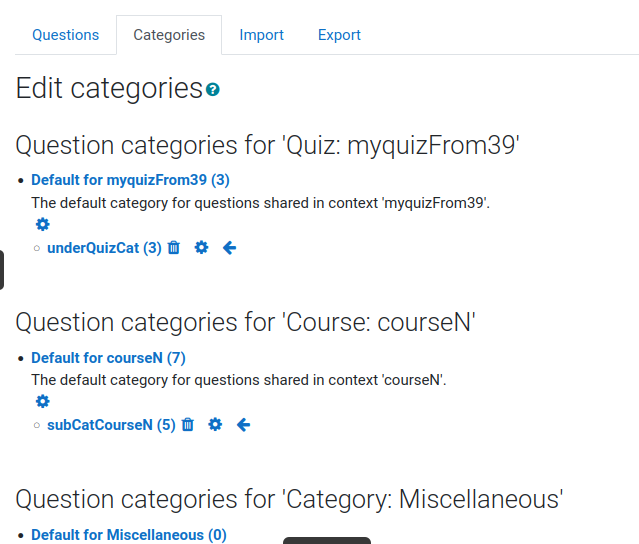639x544 pixels.
Task: Click the dark drawer handle at left edge
Action: [x=2, y=270]
